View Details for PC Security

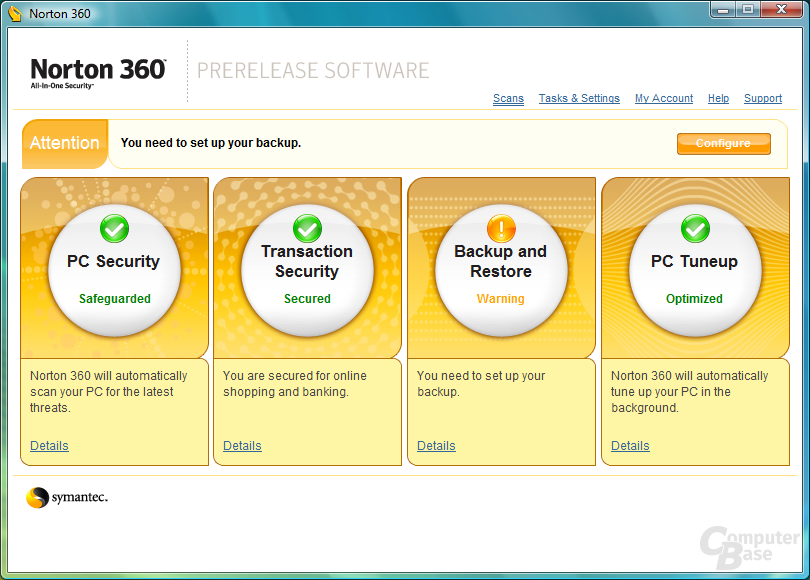click(x=49, y=446)
